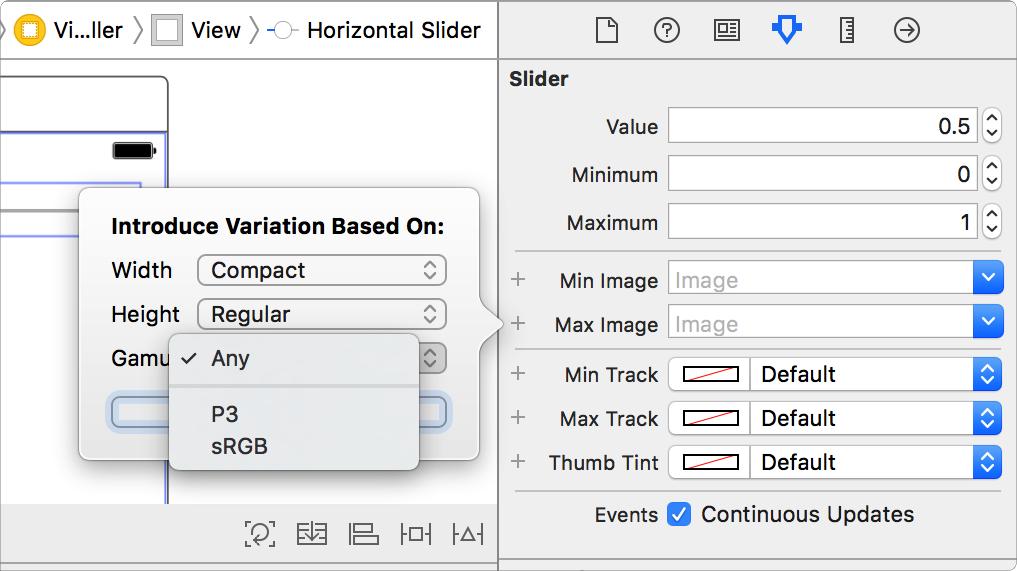Select the Attributes inspector icon
1017x571 pixels.
tap(787, 31)
